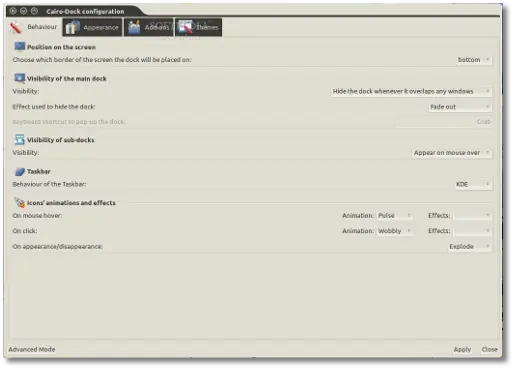Click the Close button at bottom

(489, 349)
